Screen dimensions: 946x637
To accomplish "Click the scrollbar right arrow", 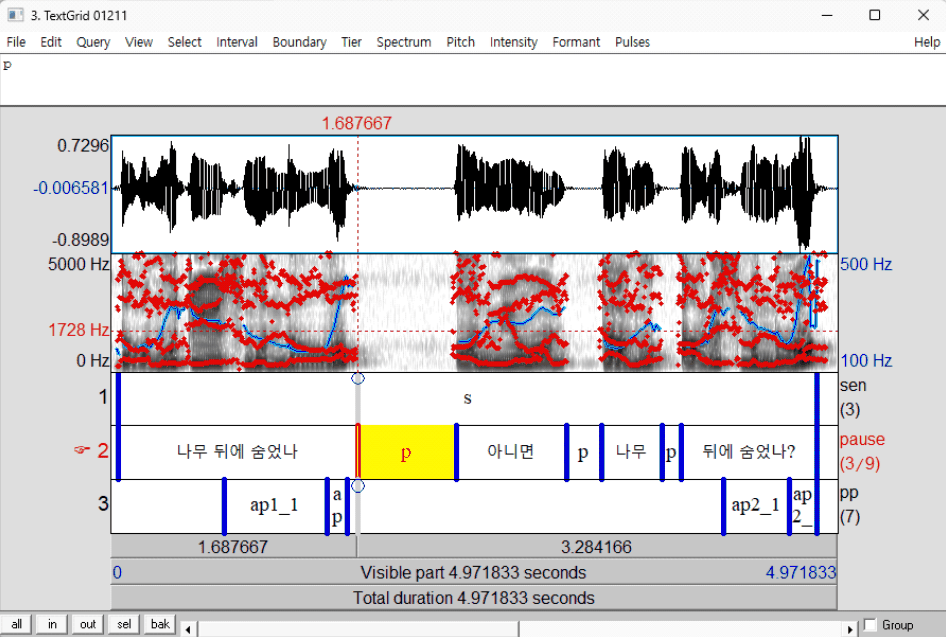I will tap(850, 629).
